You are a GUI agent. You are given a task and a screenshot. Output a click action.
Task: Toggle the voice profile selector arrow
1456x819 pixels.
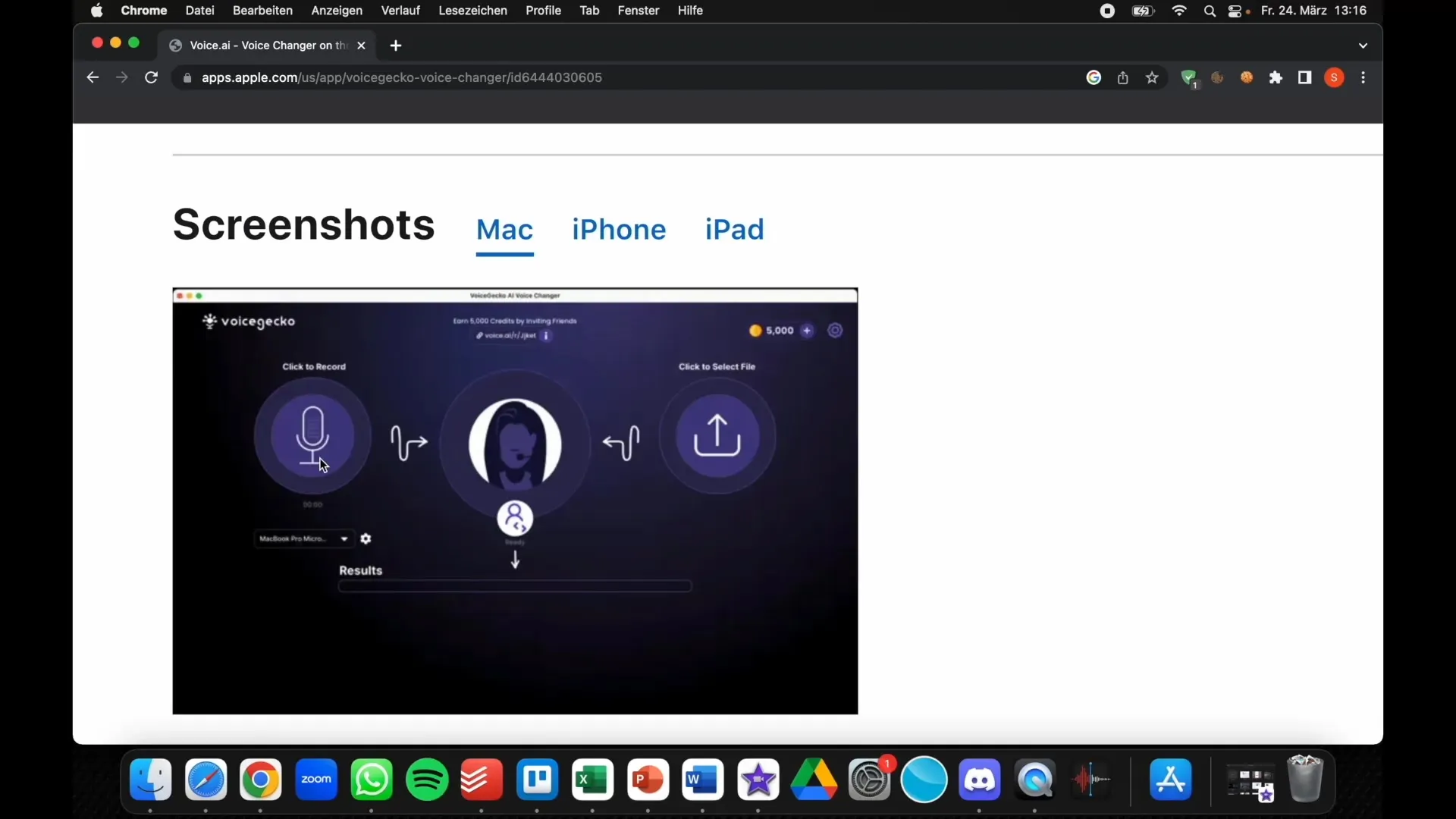pos(515,560)
